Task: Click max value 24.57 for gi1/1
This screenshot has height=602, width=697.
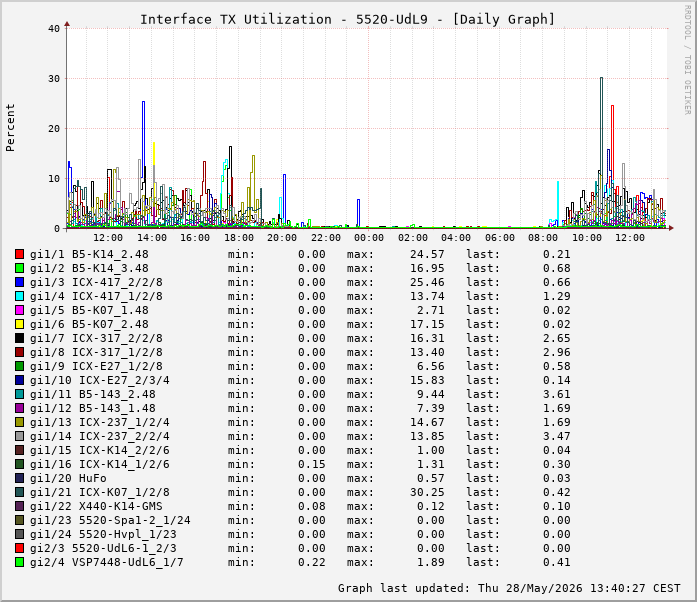Action: pyautogui.click(x=427, y=254)
